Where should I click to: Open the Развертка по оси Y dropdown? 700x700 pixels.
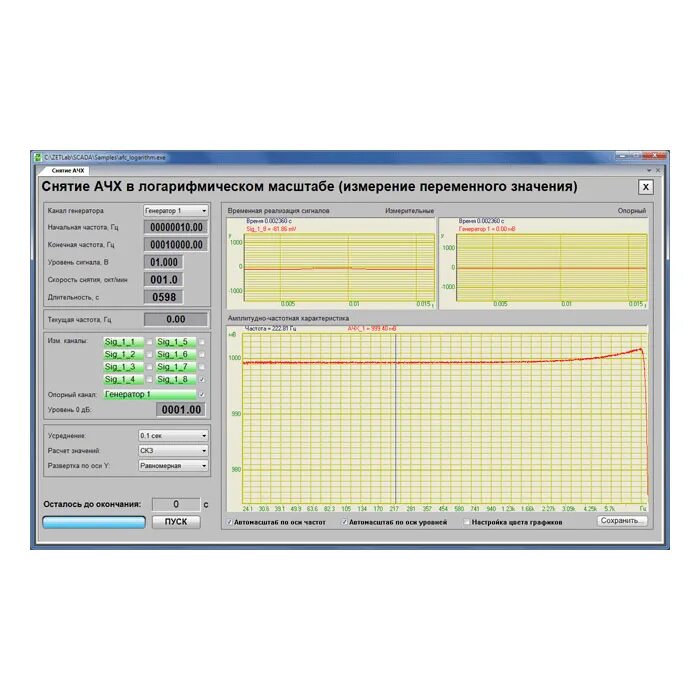[173, 466]
